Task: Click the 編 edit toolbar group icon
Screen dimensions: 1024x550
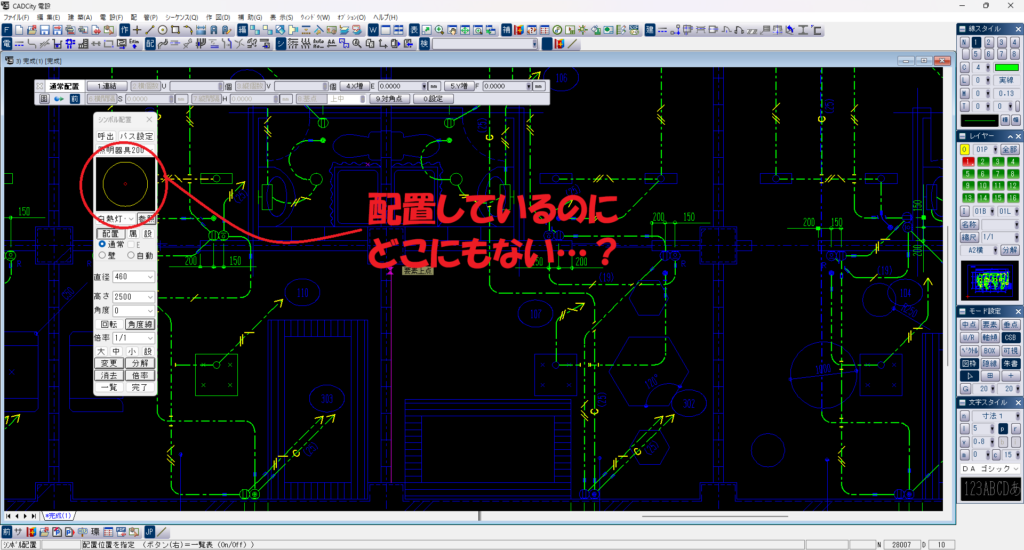Action: (x=242, y=30)
